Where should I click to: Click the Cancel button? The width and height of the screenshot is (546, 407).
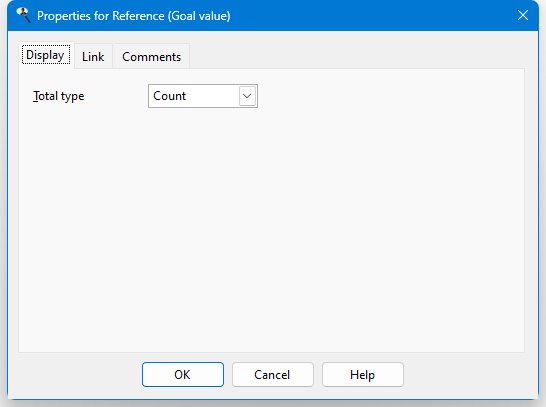pos(273,375)
